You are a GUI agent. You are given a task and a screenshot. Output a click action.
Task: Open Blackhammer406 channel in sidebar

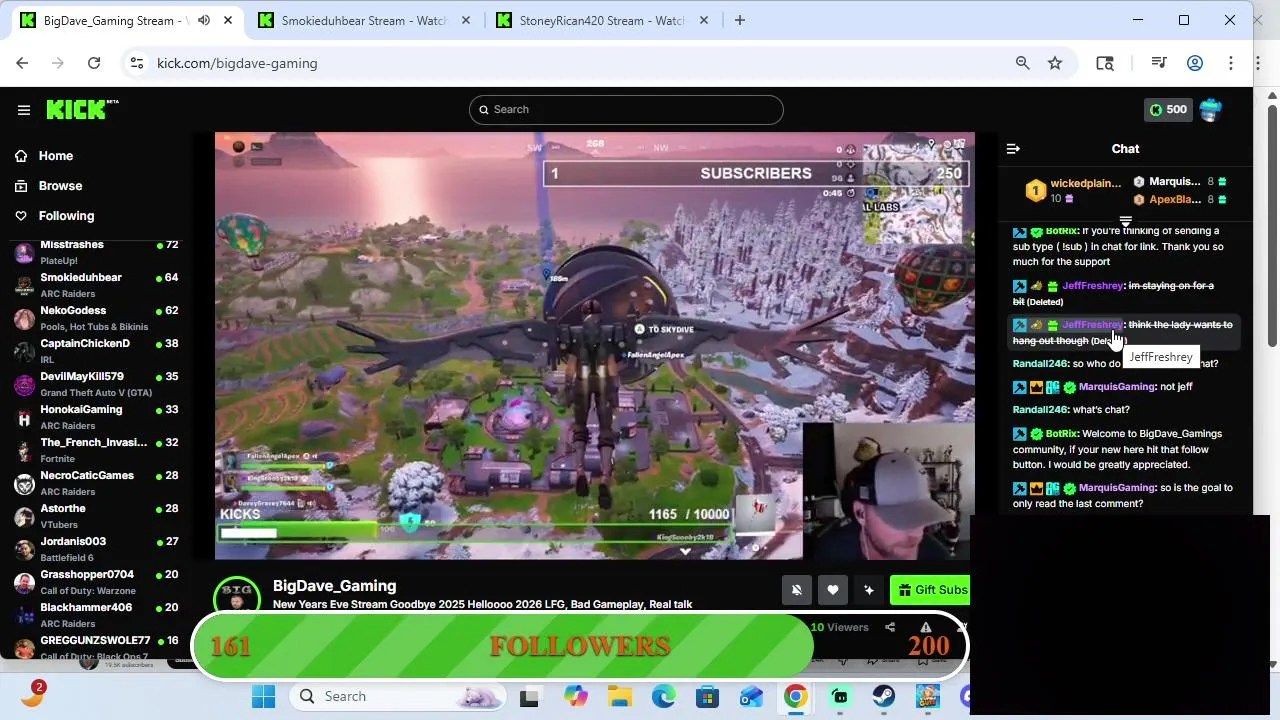tap(97, 615)
